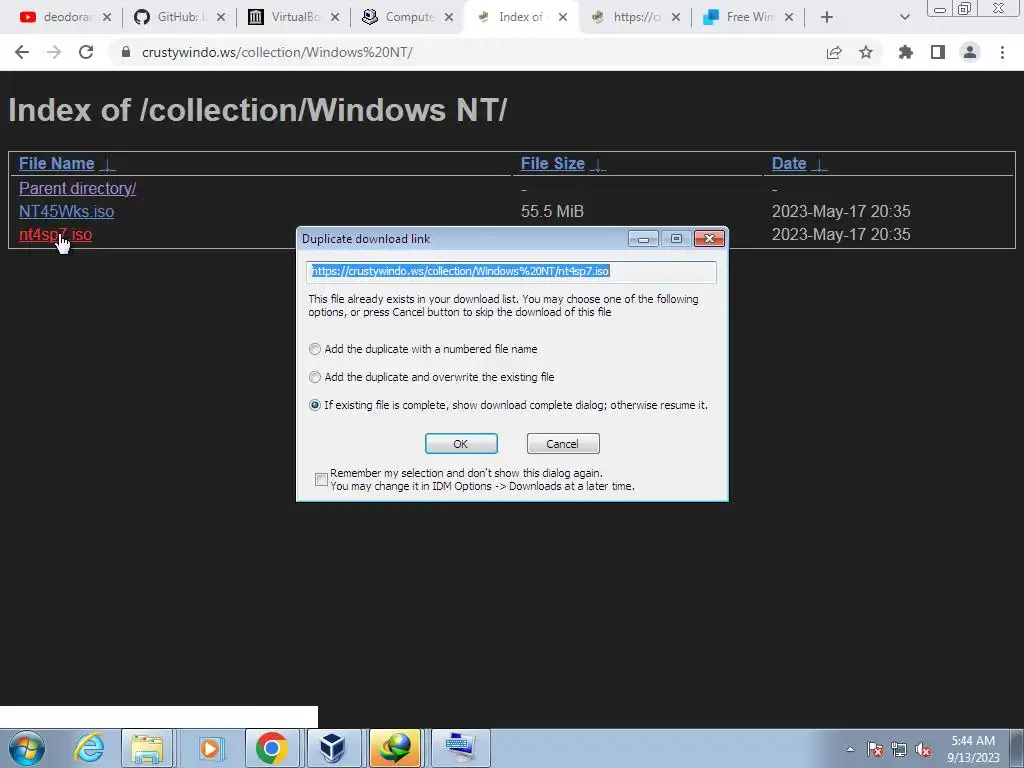Click the browser forward arrow
The height and width of the screenshot is (768, 1024).
click(x=54, y=52)
